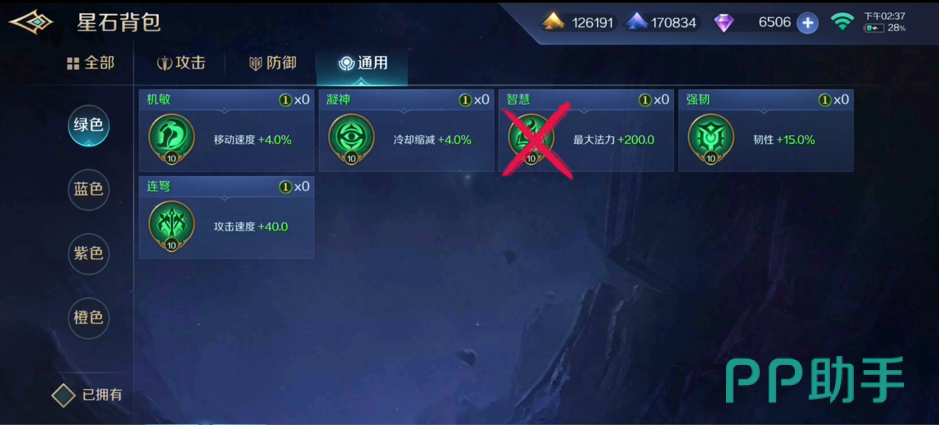This screenshot has width=939, height=425.
Task: Select the 橙色 orange rarity filter
Action: point(89,317)
